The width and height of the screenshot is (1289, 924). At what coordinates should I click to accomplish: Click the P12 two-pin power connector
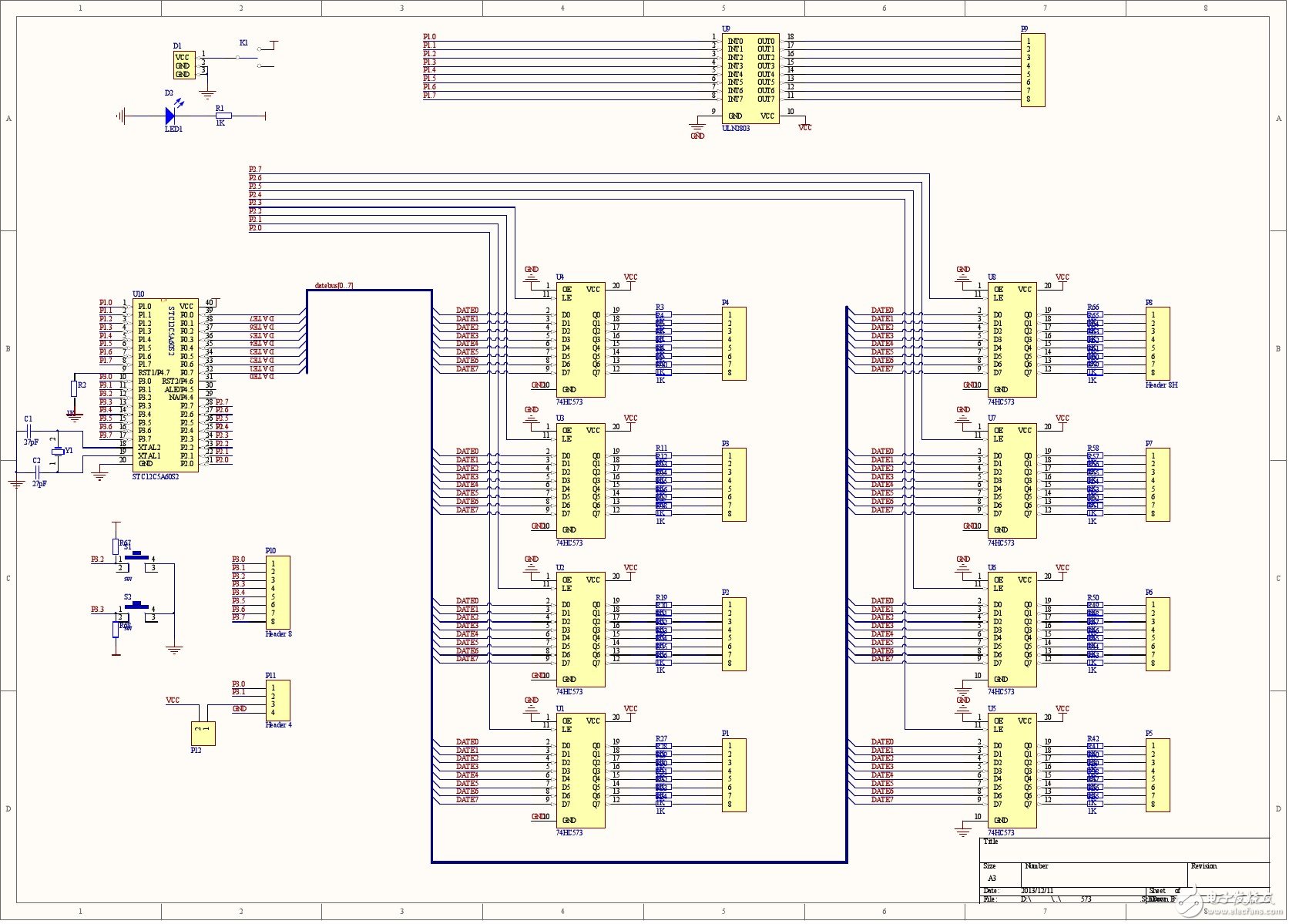[x=203, y=733]
